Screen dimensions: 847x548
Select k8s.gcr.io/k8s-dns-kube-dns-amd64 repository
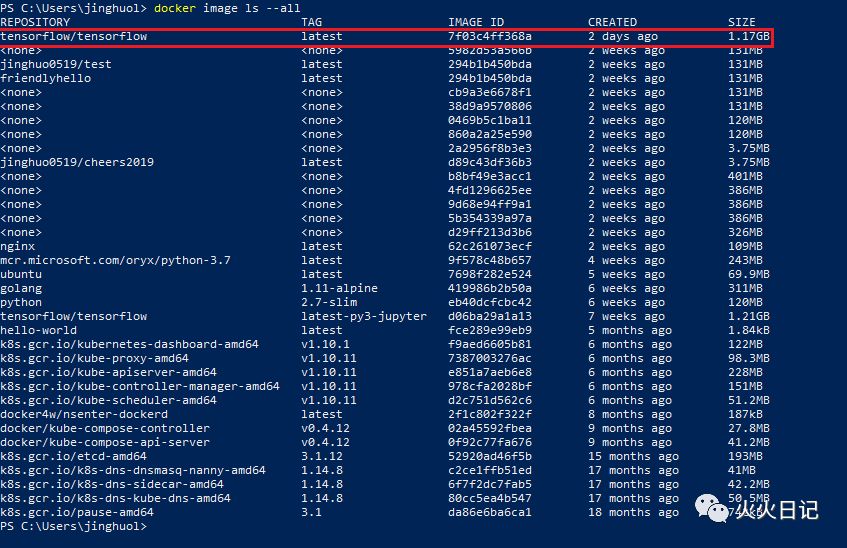115,498
